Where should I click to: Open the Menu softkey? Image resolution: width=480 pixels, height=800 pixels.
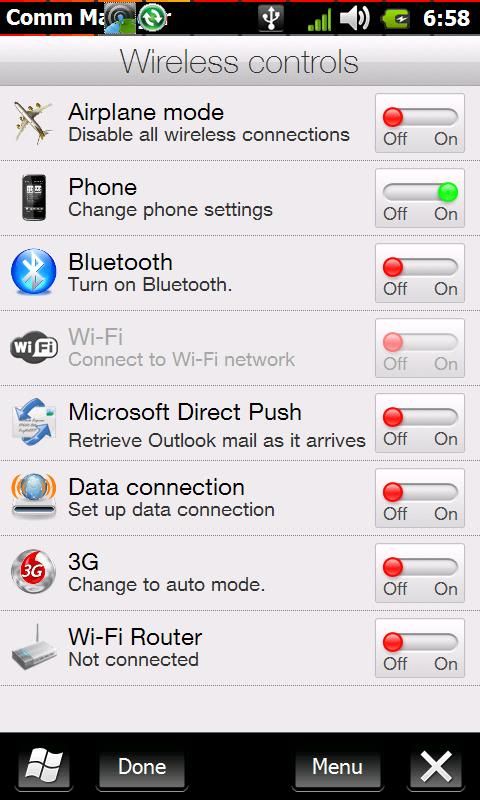338,767
